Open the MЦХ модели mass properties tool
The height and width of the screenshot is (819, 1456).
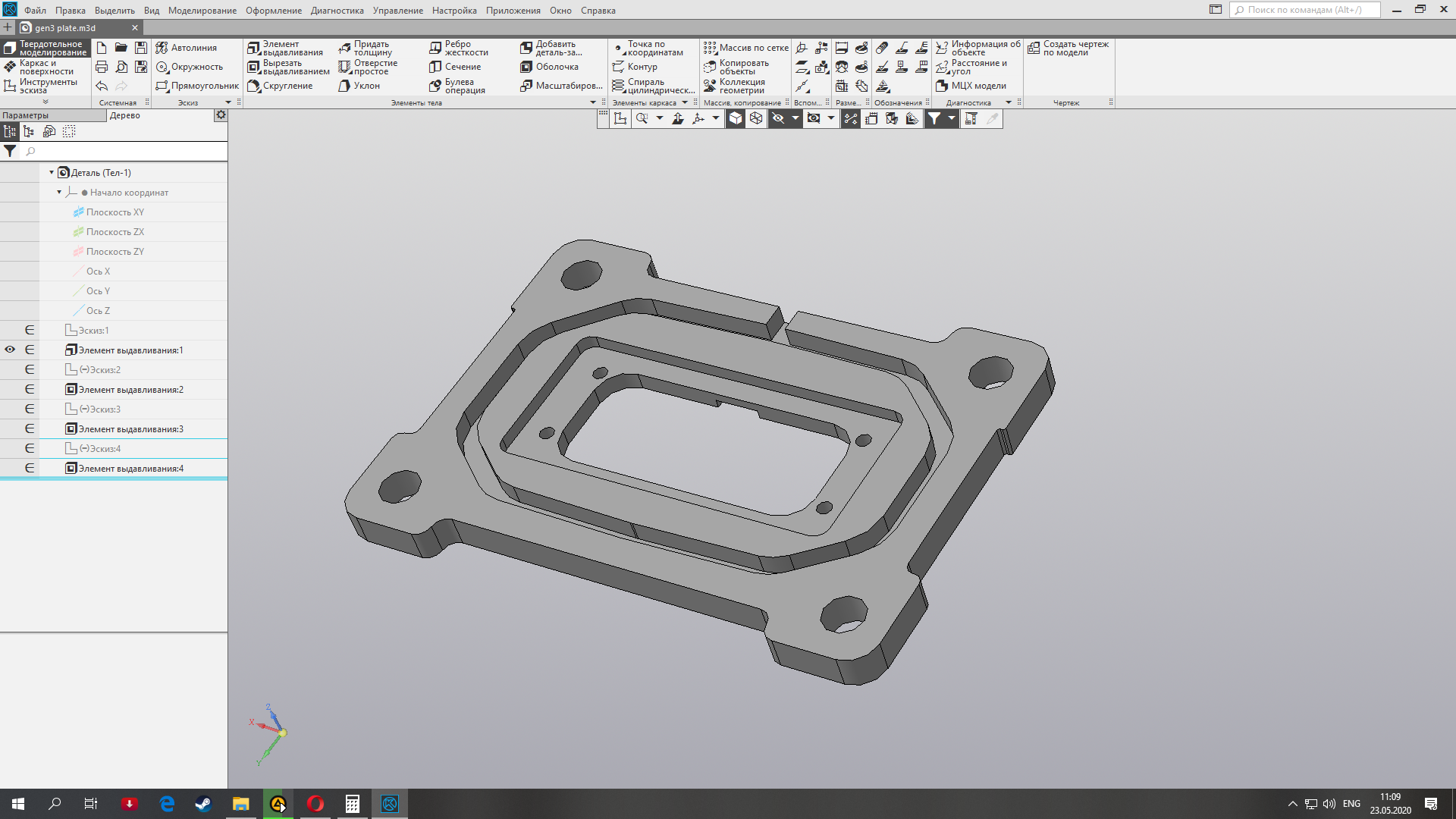point(971,86)
